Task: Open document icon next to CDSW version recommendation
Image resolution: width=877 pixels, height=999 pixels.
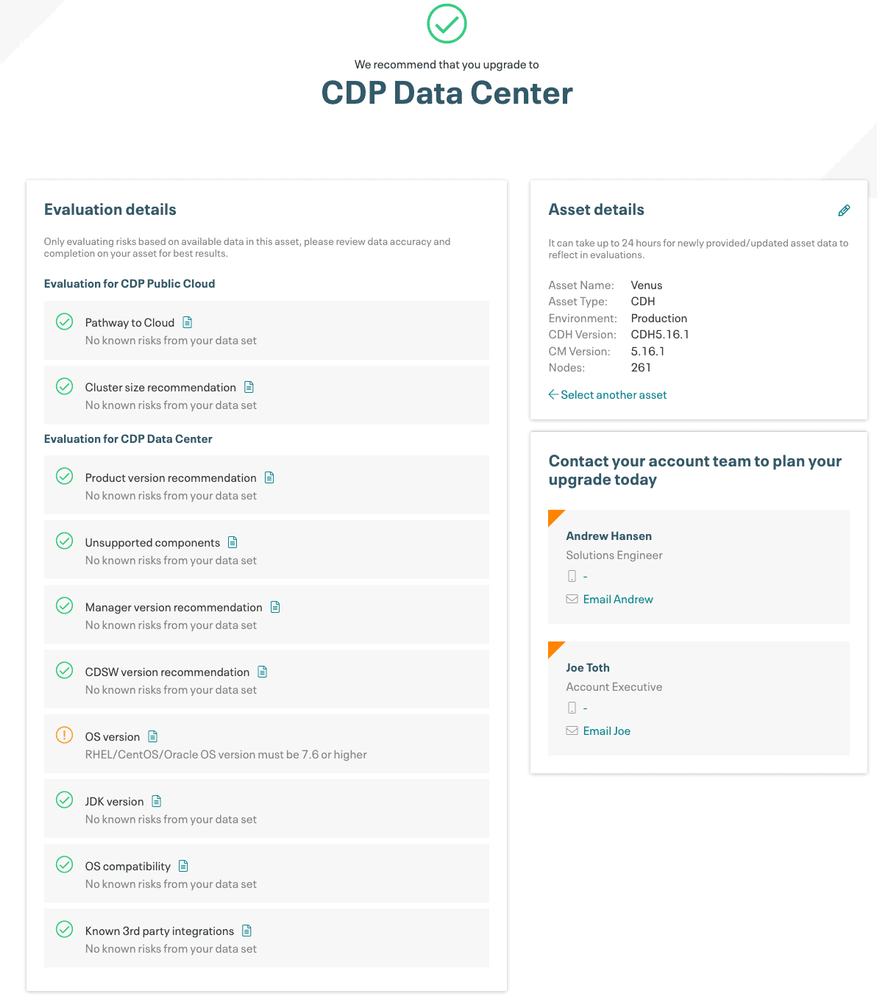Action: click(x=262, y=672)
